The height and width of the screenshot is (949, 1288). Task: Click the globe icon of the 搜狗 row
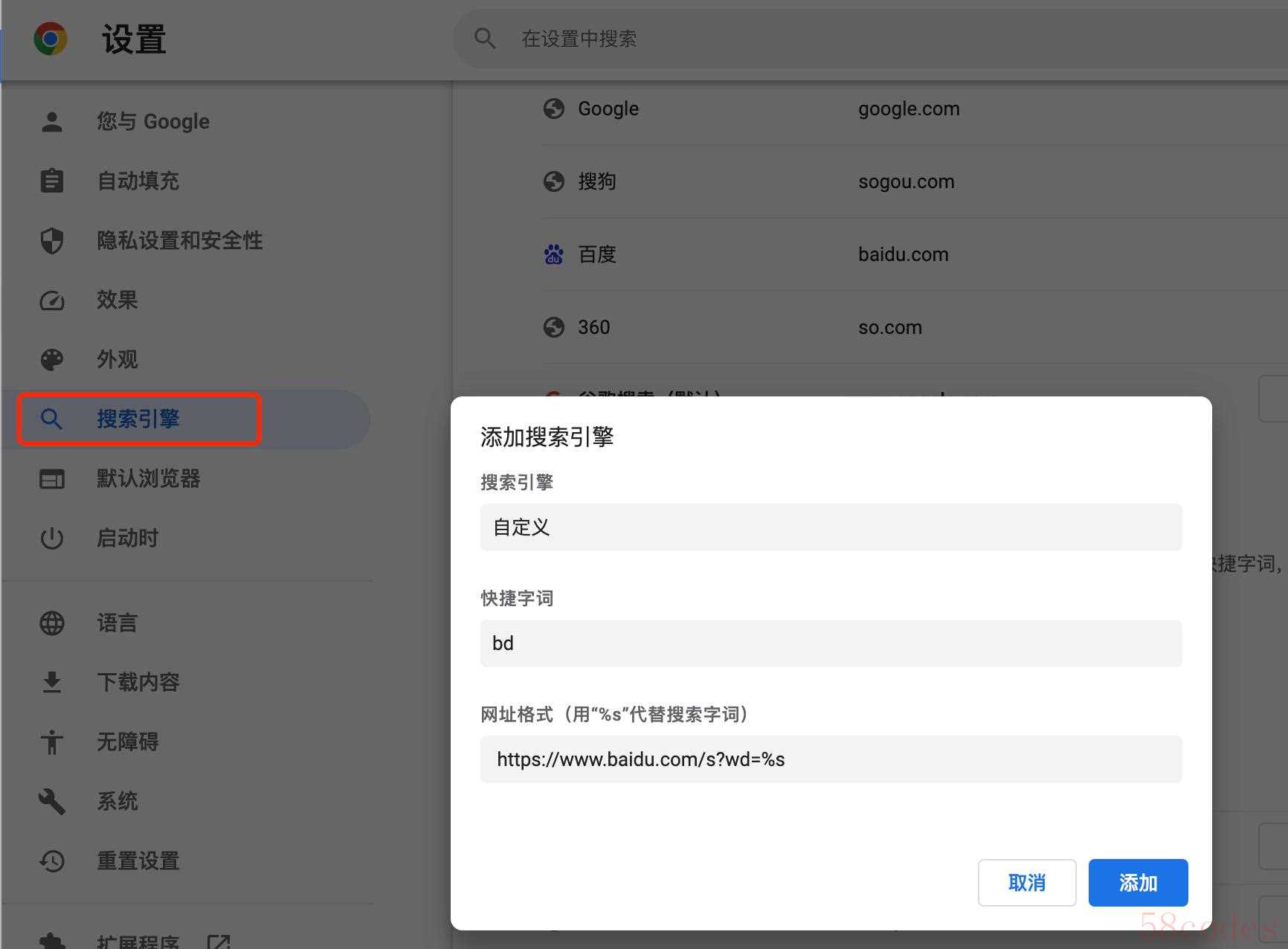554,181
